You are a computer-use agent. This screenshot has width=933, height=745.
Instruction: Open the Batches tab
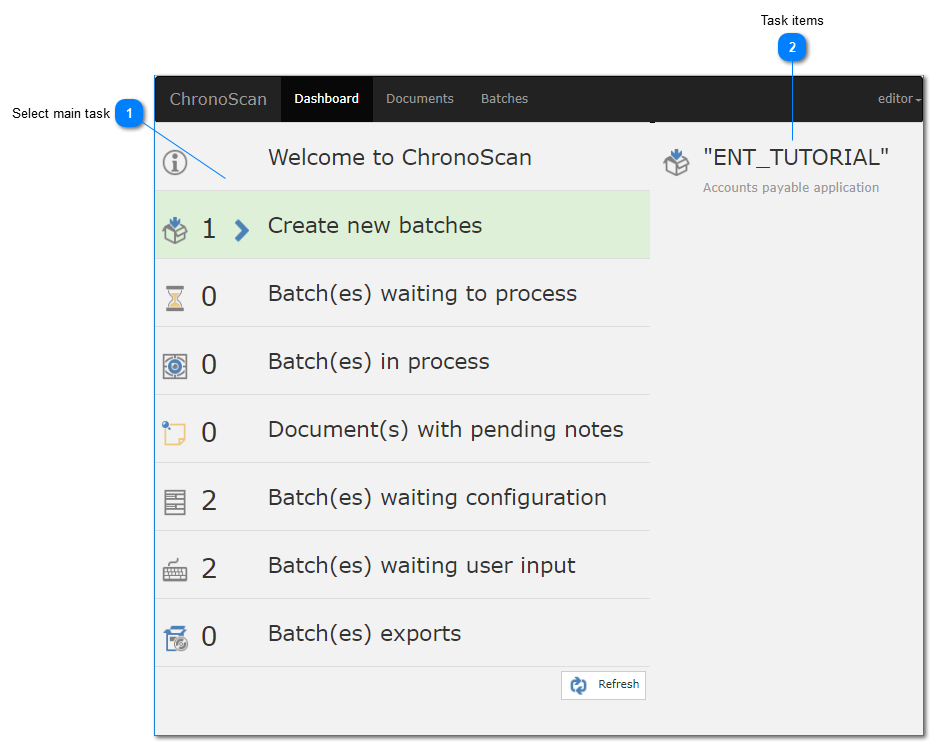point(504,99)
